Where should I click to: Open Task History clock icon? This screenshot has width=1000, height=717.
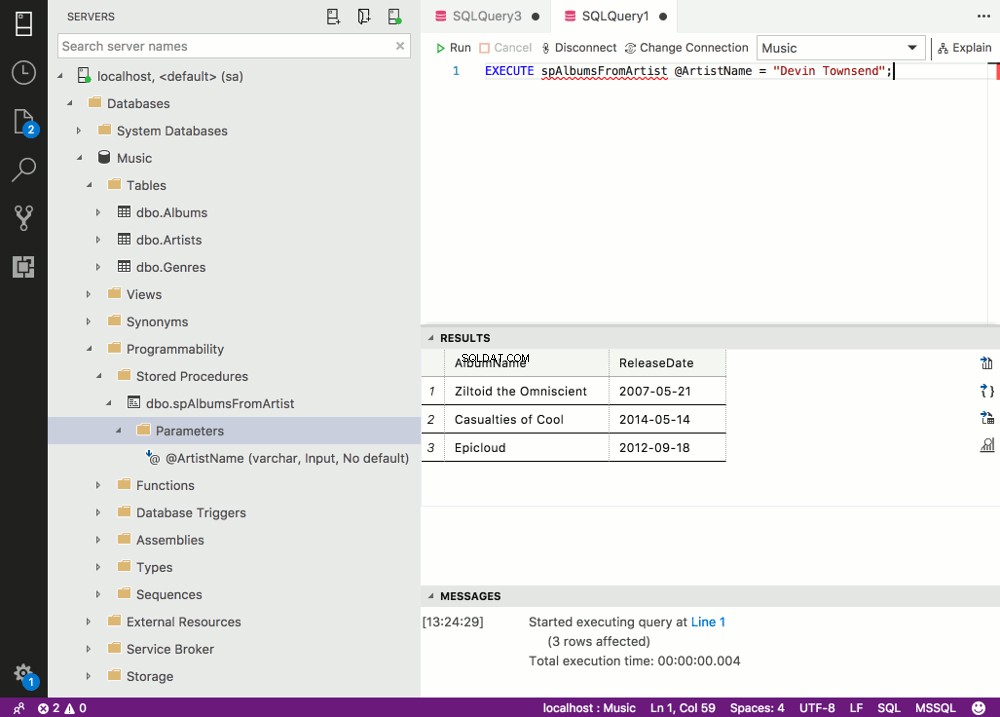[x=24, y=72]
